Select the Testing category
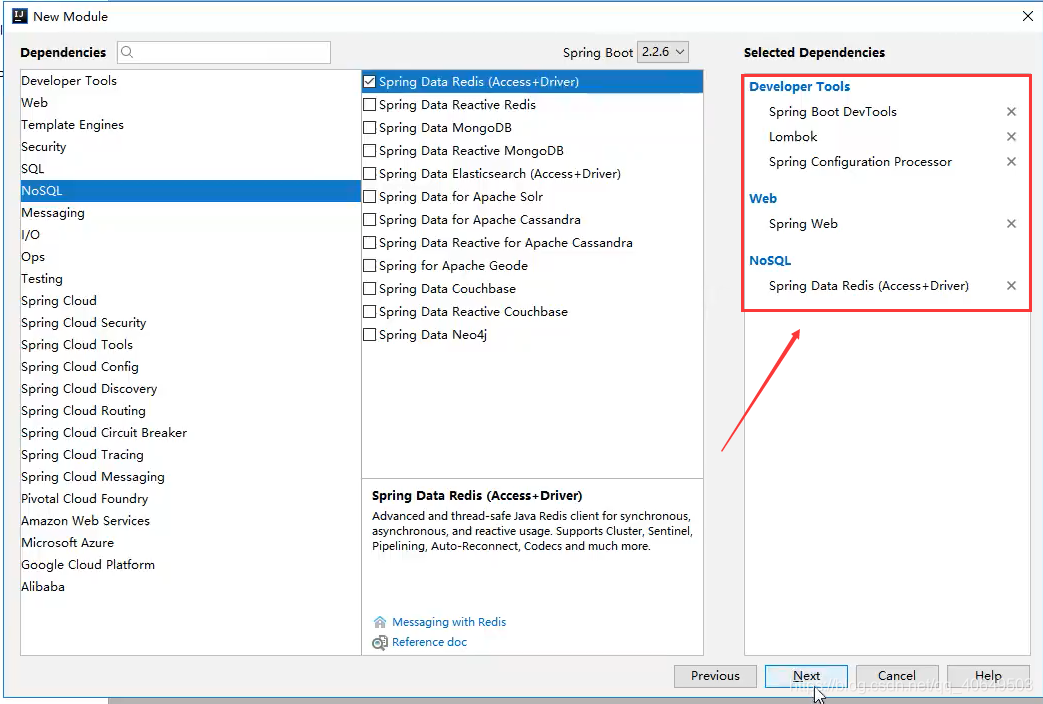 190,278
